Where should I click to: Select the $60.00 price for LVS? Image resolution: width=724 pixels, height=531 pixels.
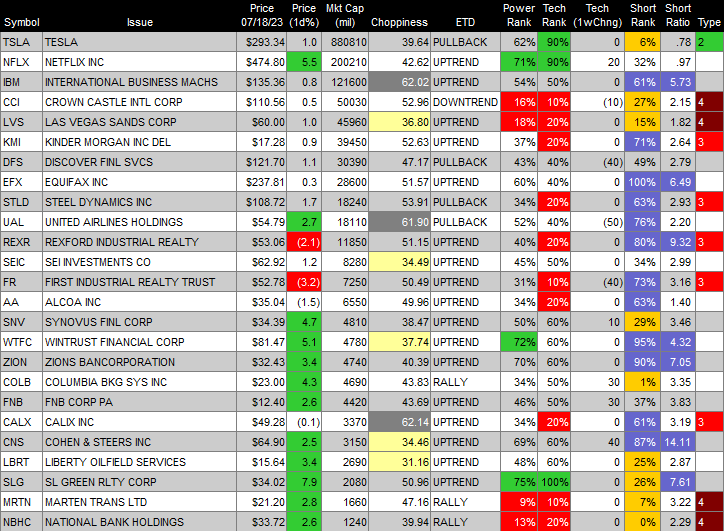coord(261,122)
